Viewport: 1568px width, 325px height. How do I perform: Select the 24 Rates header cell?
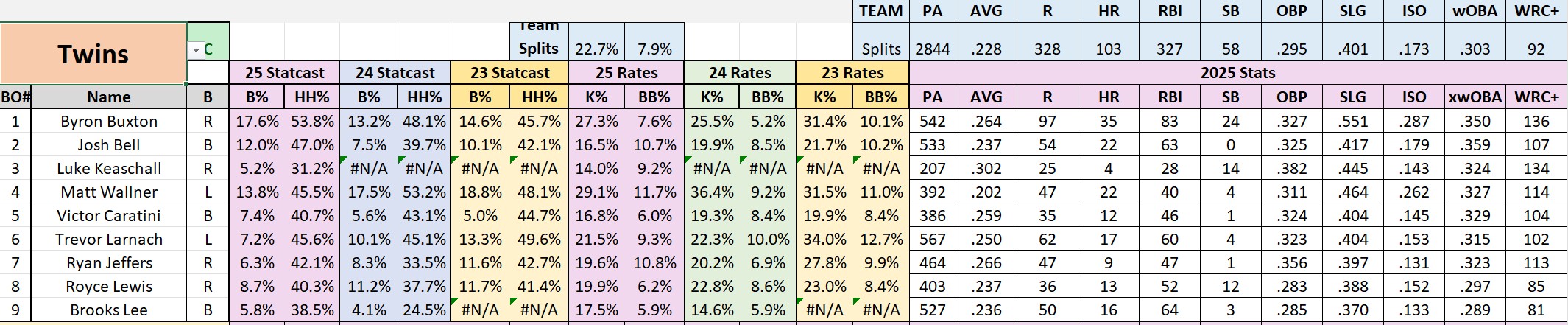pyautogui.click(x=740, y=73)
